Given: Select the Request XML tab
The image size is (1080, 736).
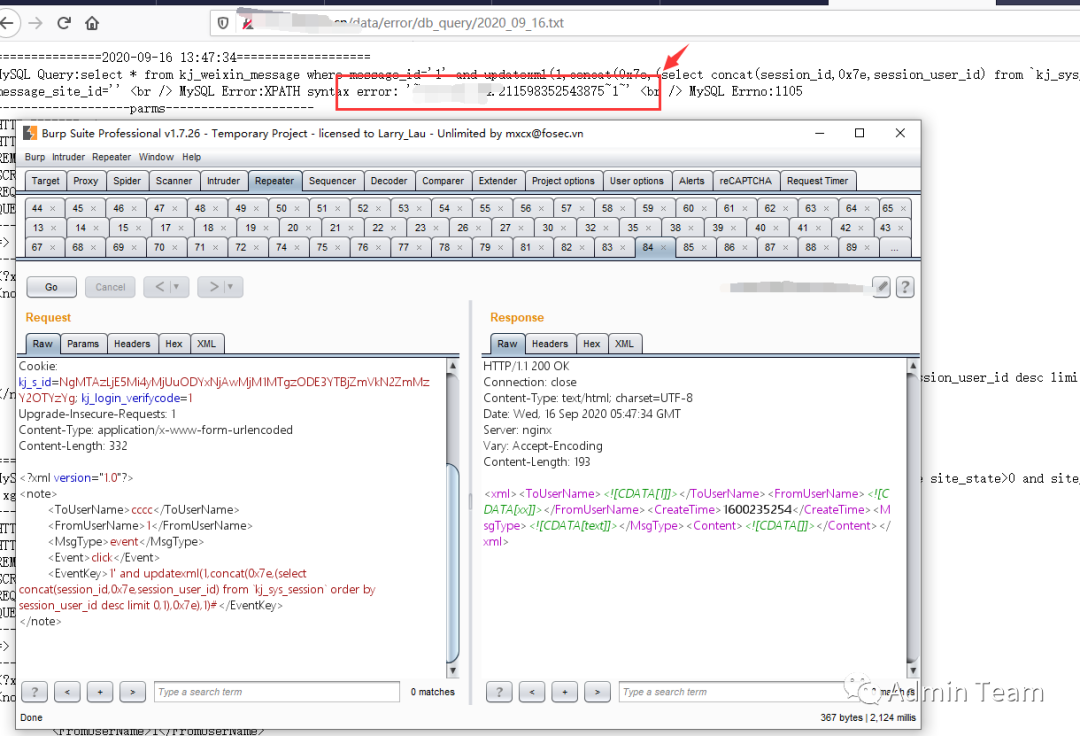Looking at the screenshot, I should 207,344.
